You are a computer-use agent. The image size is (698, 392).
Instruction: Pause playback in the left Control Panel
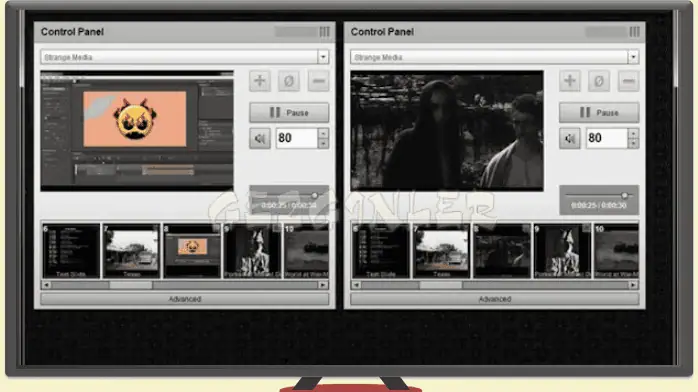[x=289, y=113]
